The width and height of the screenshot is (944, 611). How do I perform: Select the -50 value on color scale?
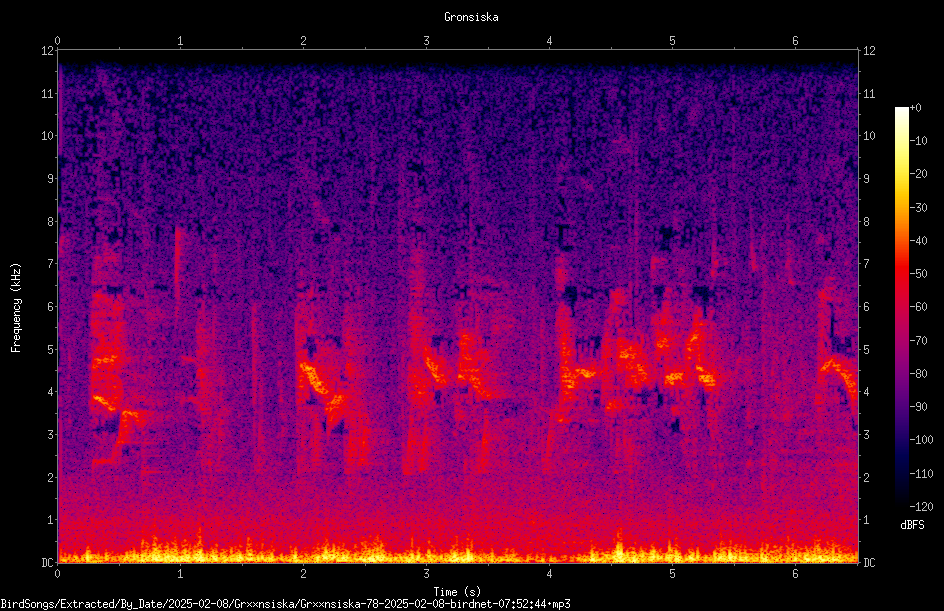(920, 274)
